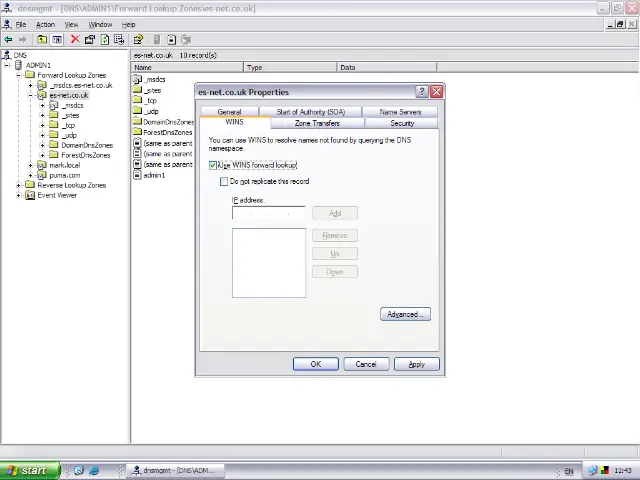Select the _udp tree item

click(x=69, y=135)
